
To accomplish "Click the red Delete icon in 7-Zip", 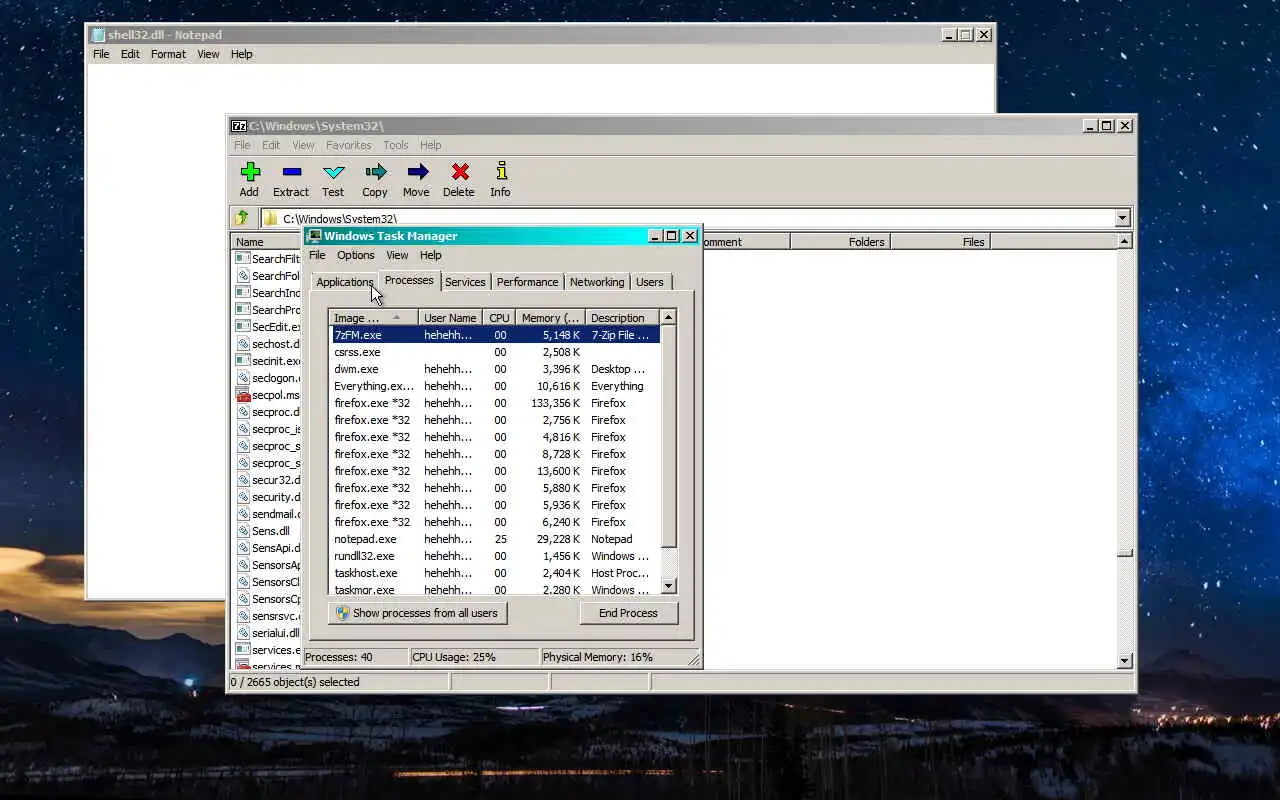I will pos(459,172).
